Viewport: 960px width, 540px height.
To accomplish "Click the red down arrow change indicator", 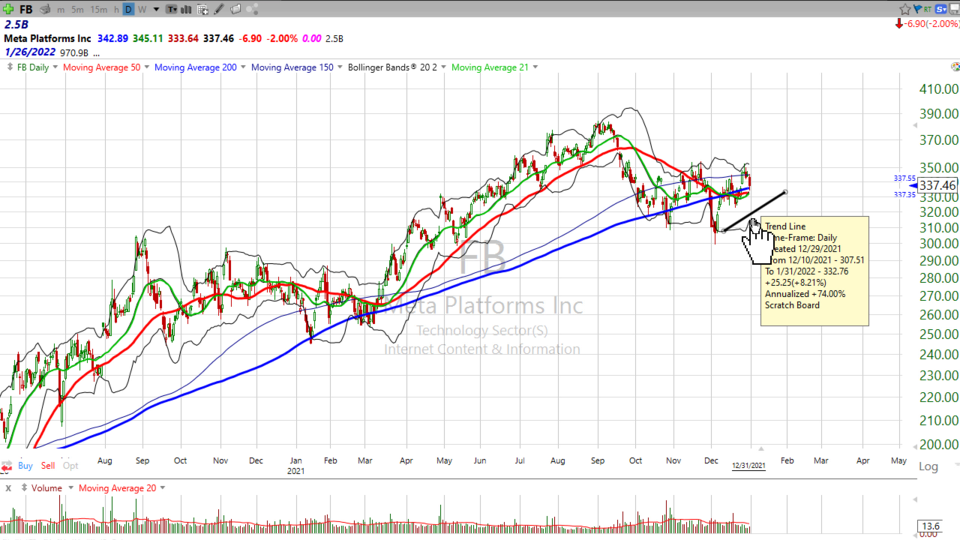I will (x=899, y=24).
